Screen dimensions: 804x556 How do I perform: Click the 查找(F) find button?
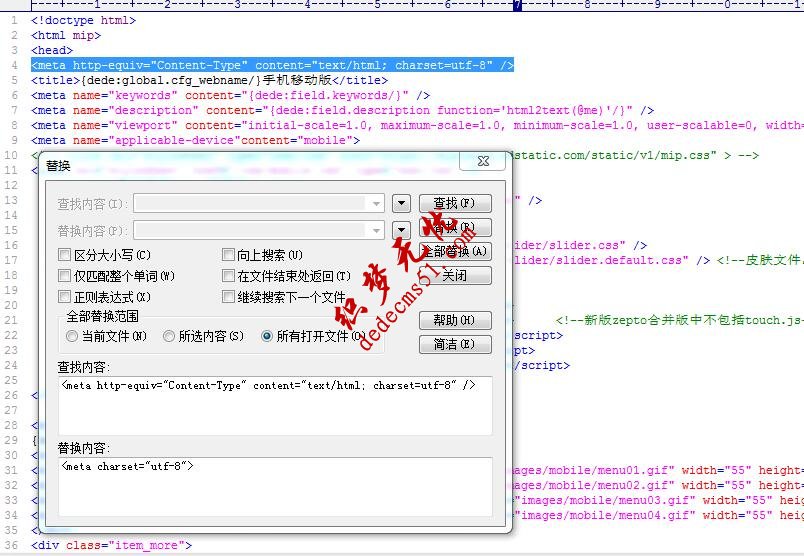[x=455, y=203]
